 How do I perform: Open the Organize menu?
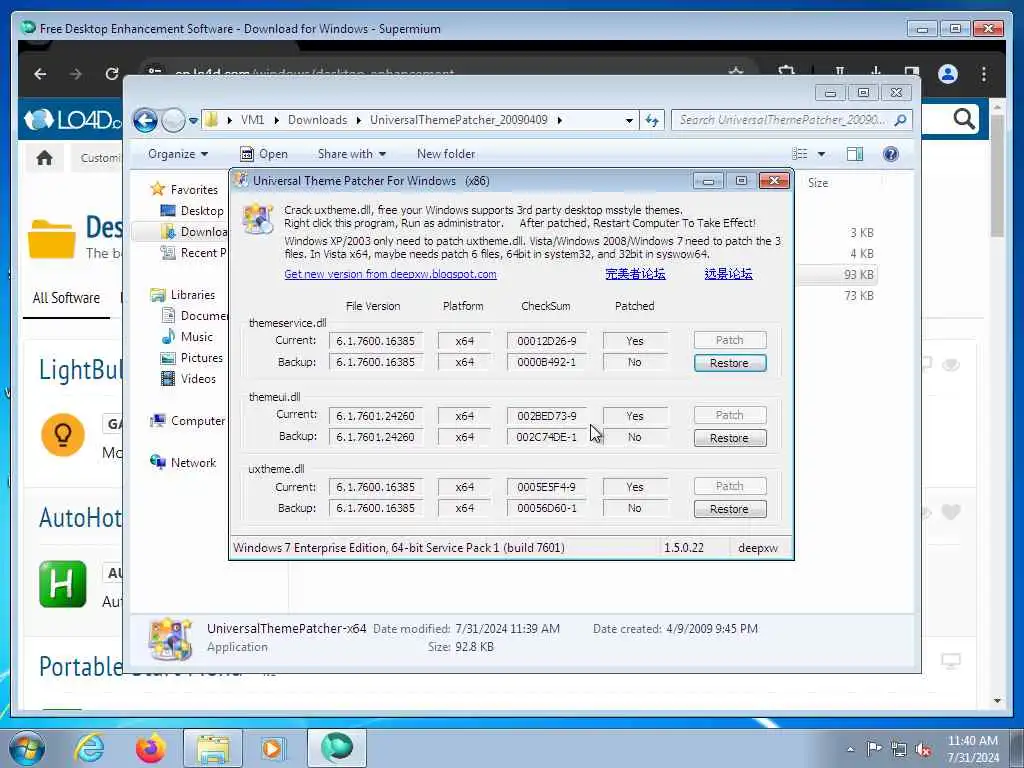coord(178,154)
